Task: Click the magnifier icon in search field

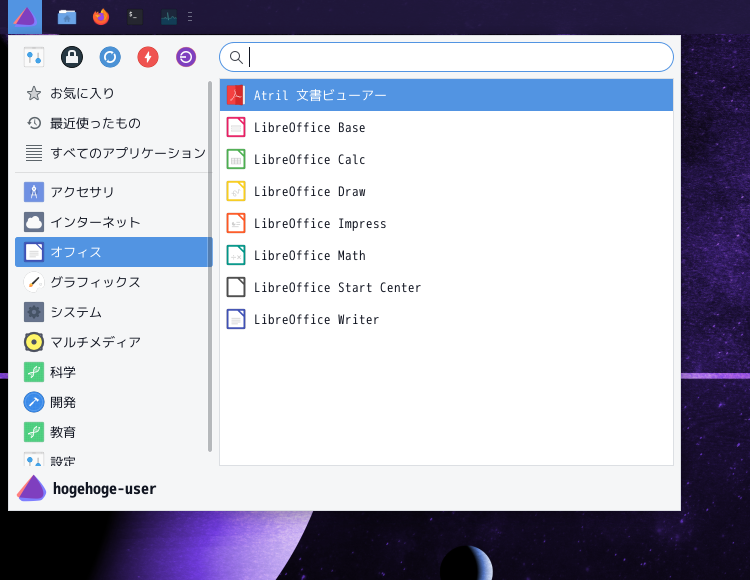Action: (236, 57)
